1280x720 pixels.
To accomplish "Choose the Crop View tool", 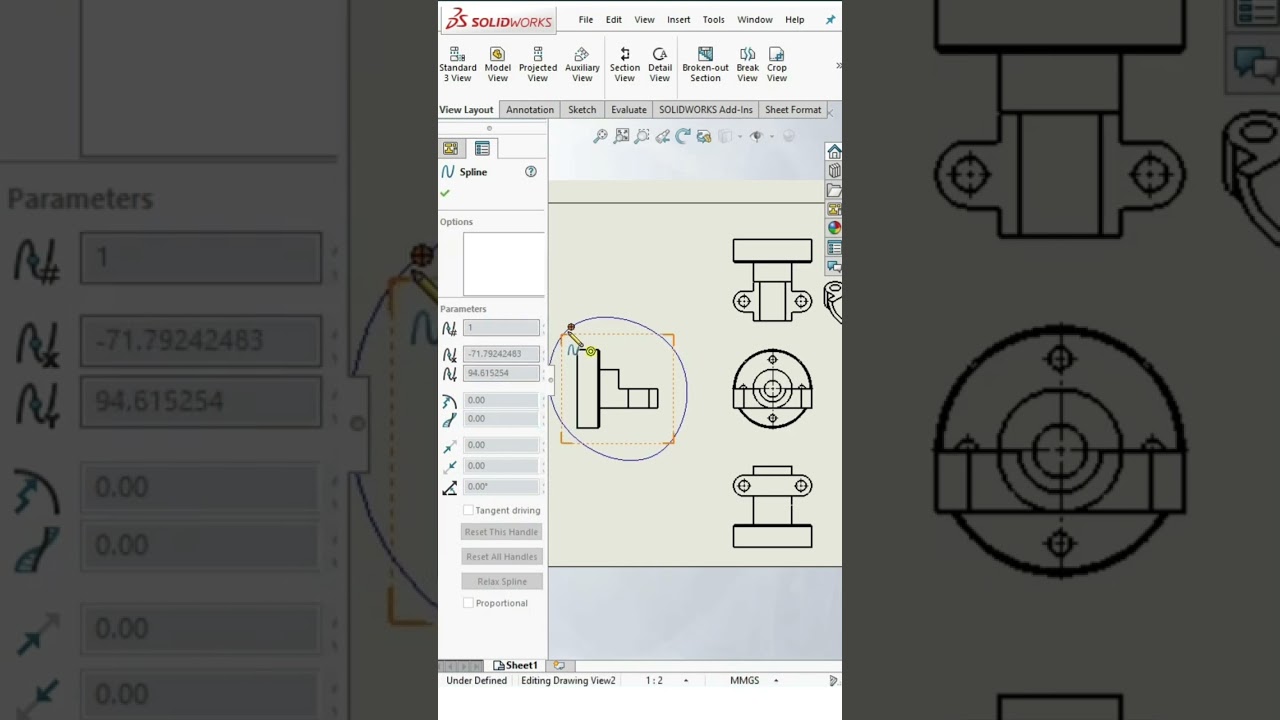I will pyautogui.click(x=777, y=64).
